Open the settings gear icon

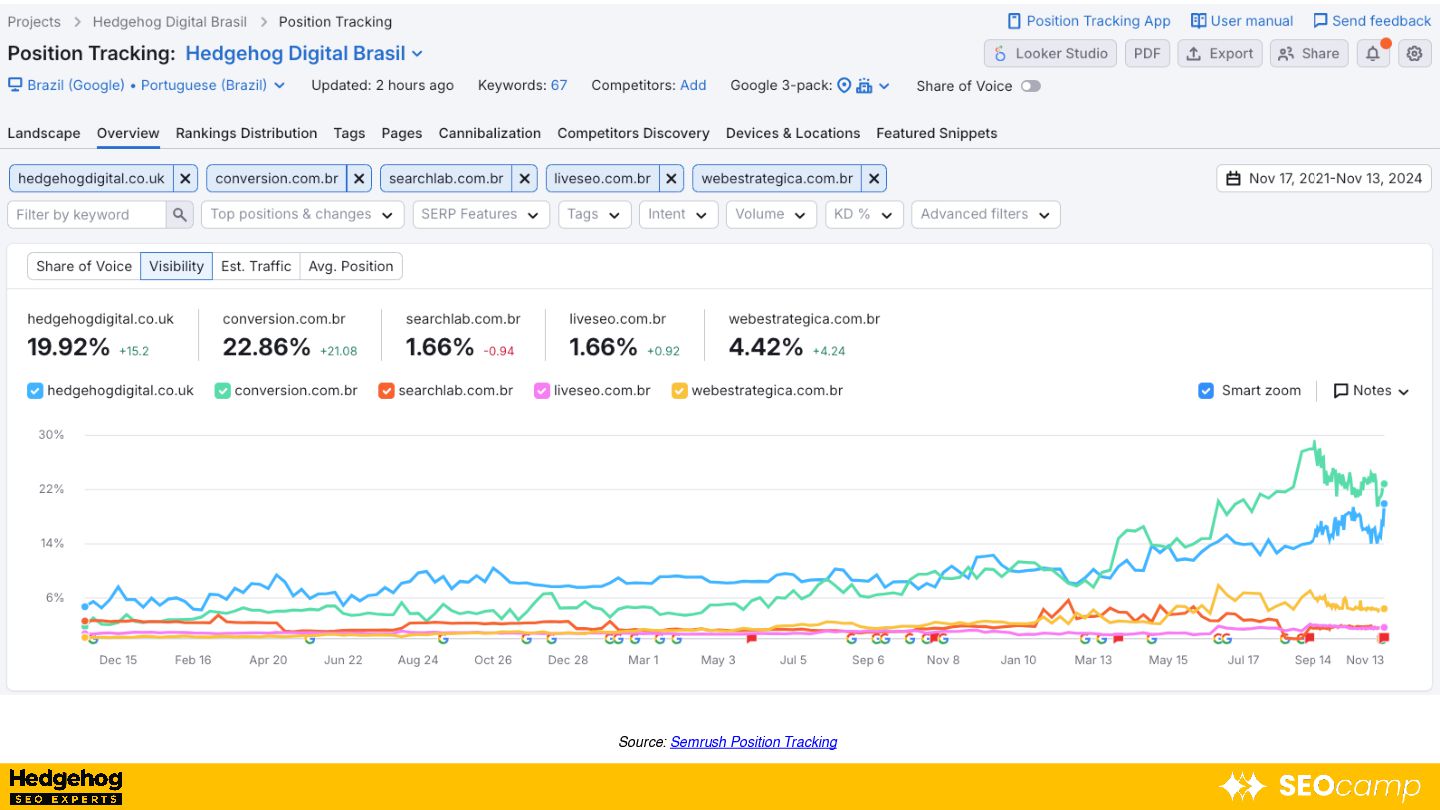(1414, 54)
